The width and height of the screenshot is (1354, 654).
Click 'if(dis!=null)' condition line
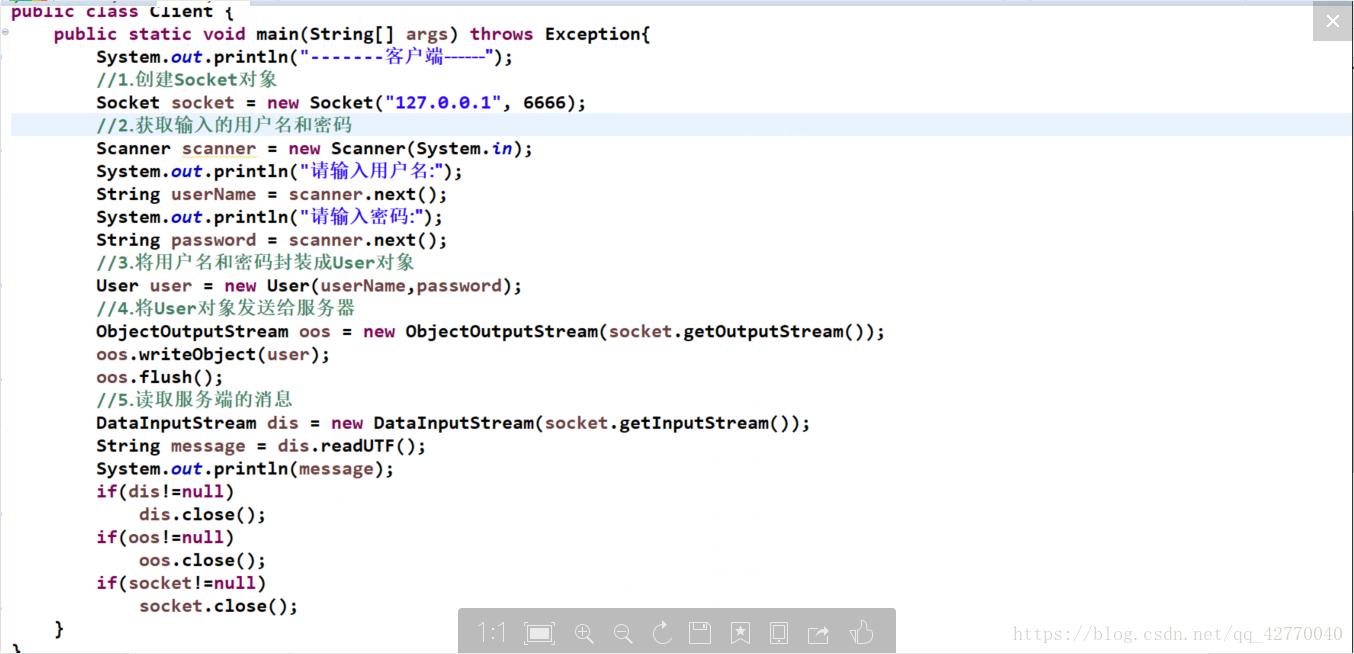pyautogui.click(x=165, y=493)
